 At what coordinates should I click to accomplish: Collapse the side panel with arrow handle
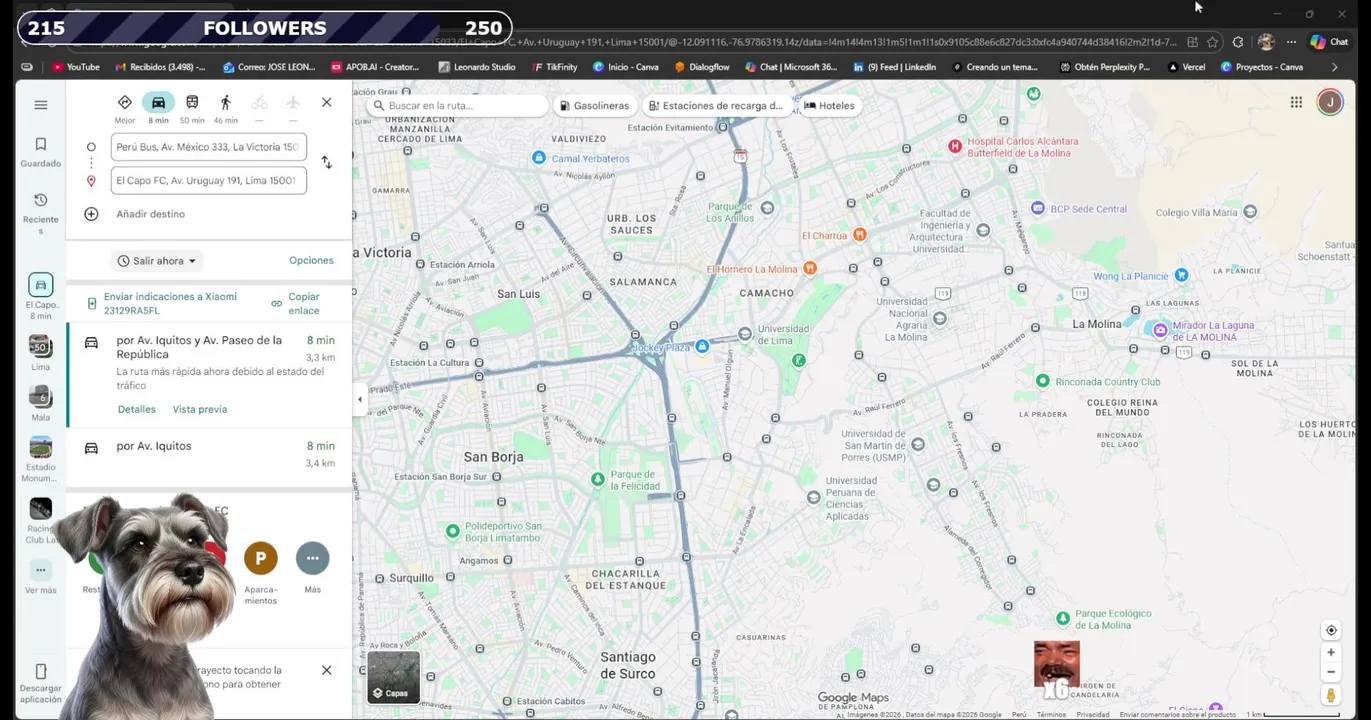(x=359, y=399)
